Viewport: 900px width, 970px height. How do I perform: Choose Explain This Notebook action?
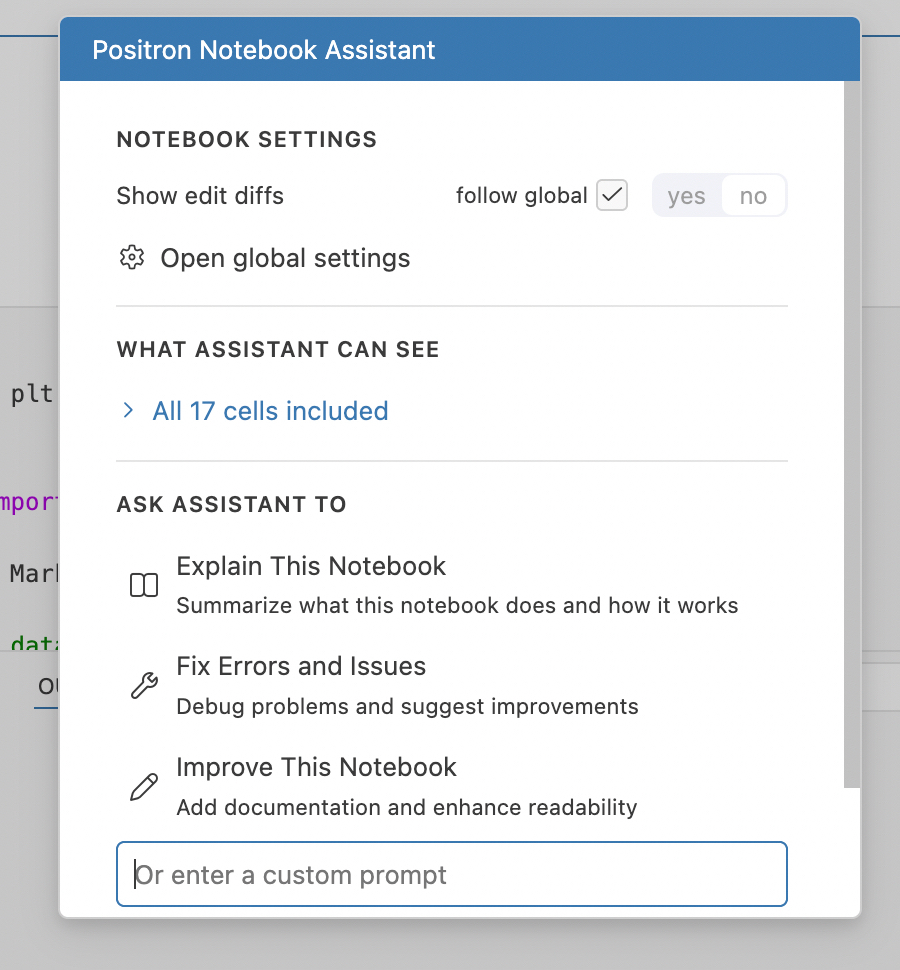(311, 566)
